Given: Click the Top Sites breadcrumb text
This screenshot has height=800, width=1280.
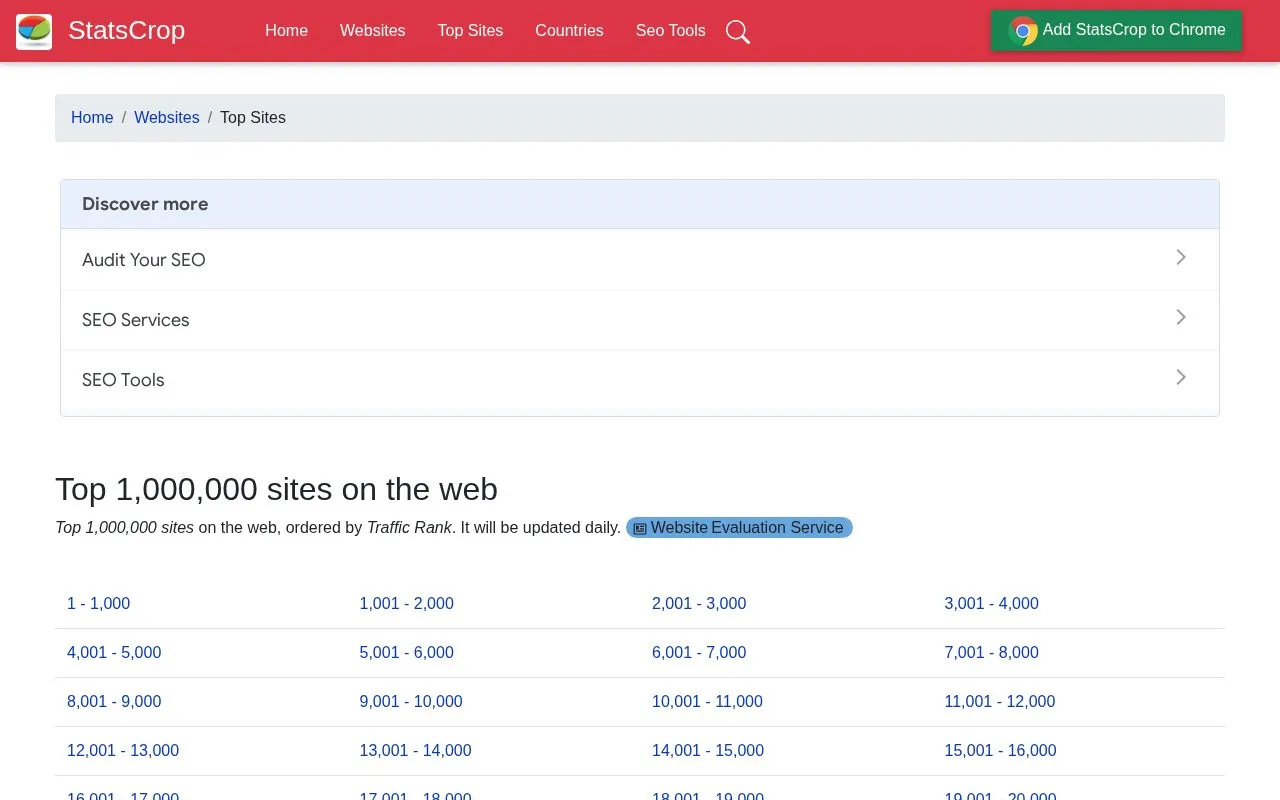Looking at the screenshot, I should tap(253, 118).
